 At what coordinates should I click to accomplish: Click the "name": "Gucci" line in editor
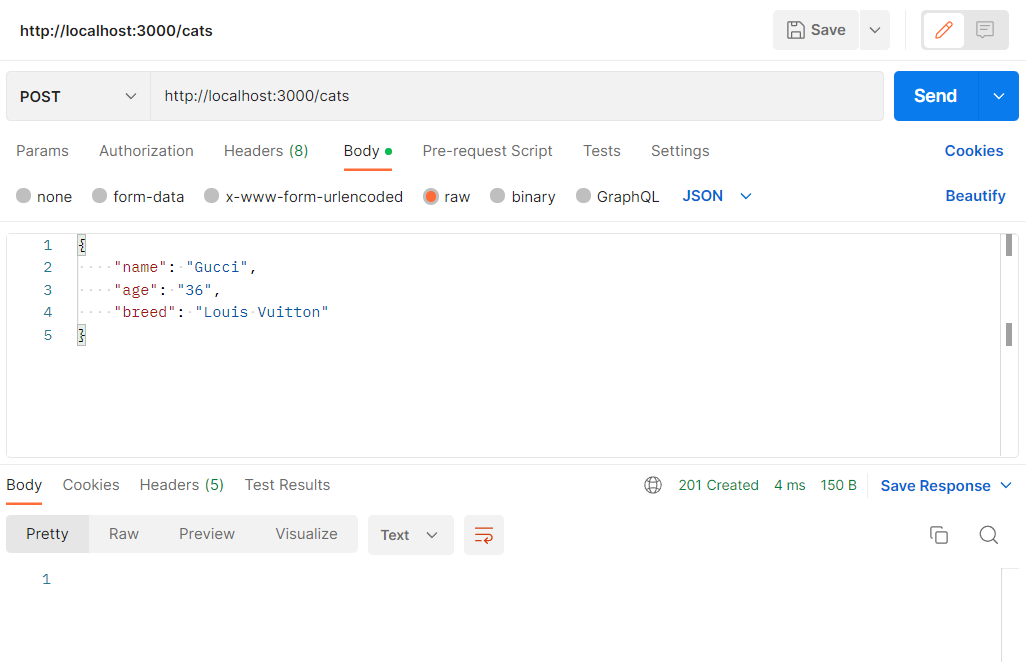185,268
